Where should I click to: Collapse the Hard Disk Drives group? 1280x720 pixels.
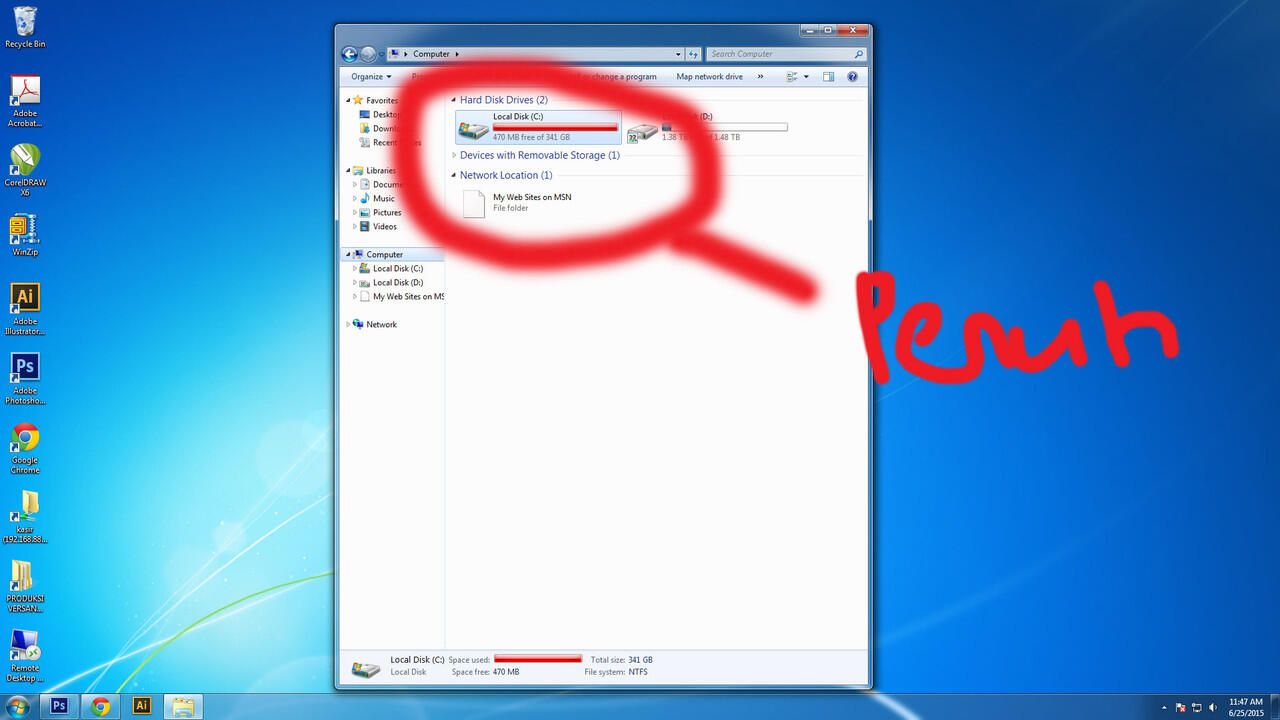(454, 100)
